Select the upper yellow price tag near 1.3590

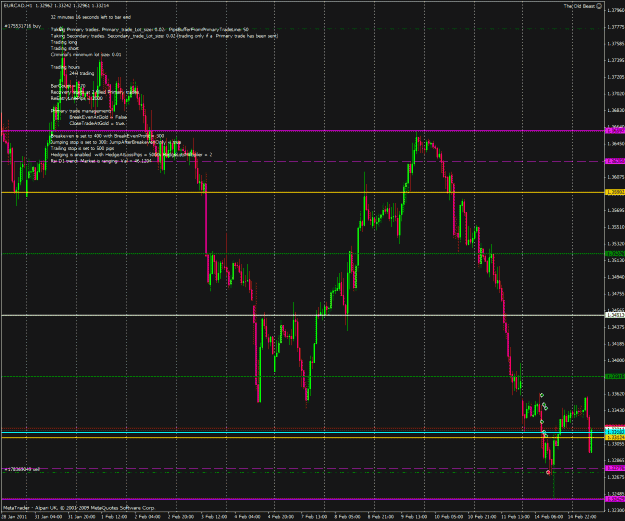point(615,192)
